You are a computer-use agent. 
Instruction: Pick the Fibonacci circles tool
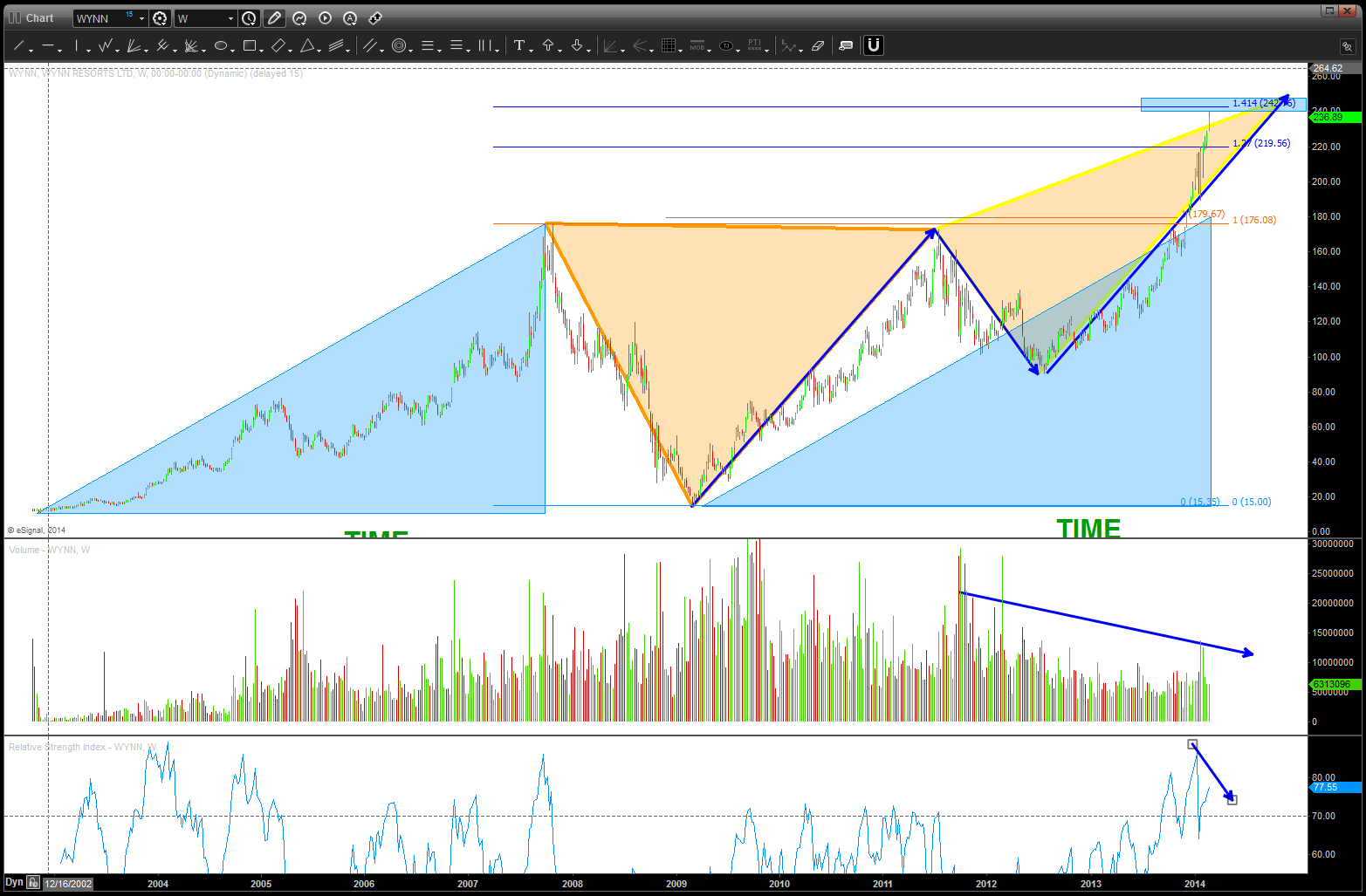pos(399,46)
